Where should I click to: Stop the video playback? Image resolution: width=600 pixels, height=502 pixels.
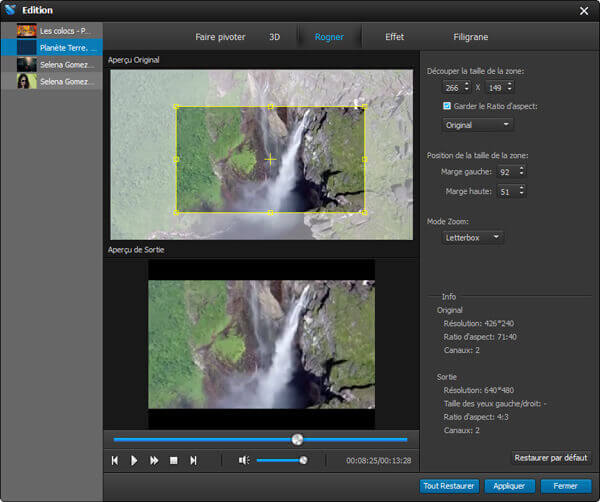click(173, 460)
